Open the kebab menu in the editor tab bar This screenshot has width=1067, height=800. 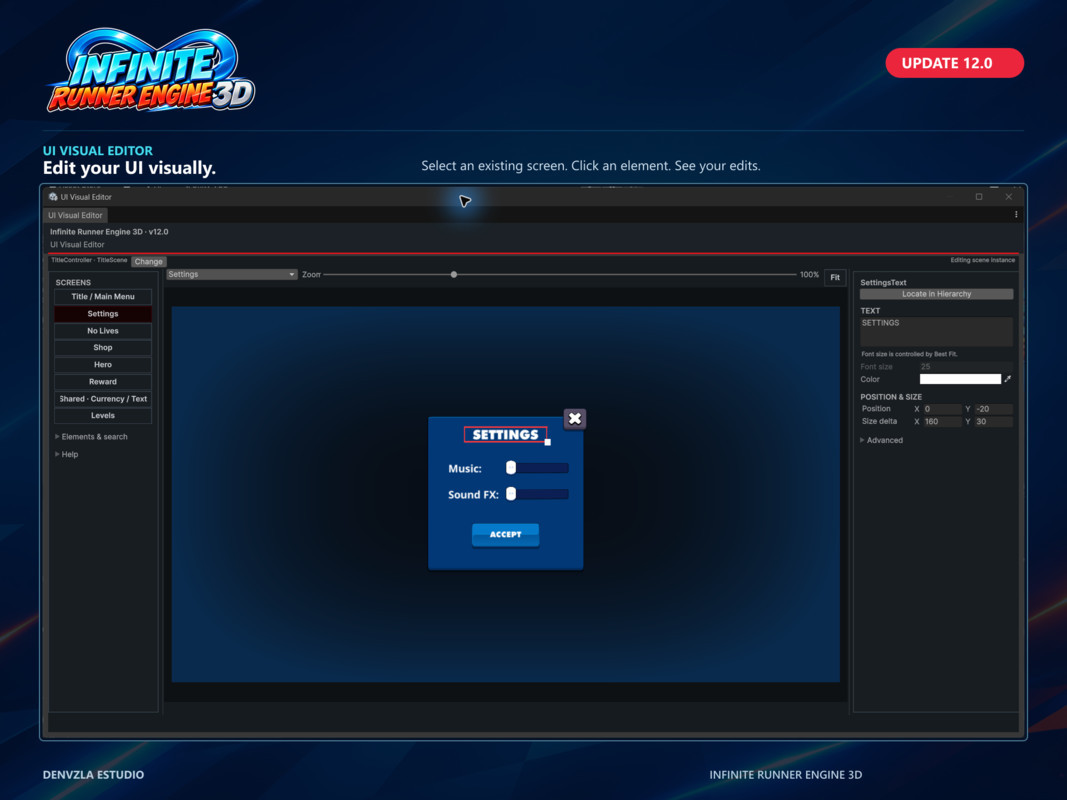[x=1016, y=215]
